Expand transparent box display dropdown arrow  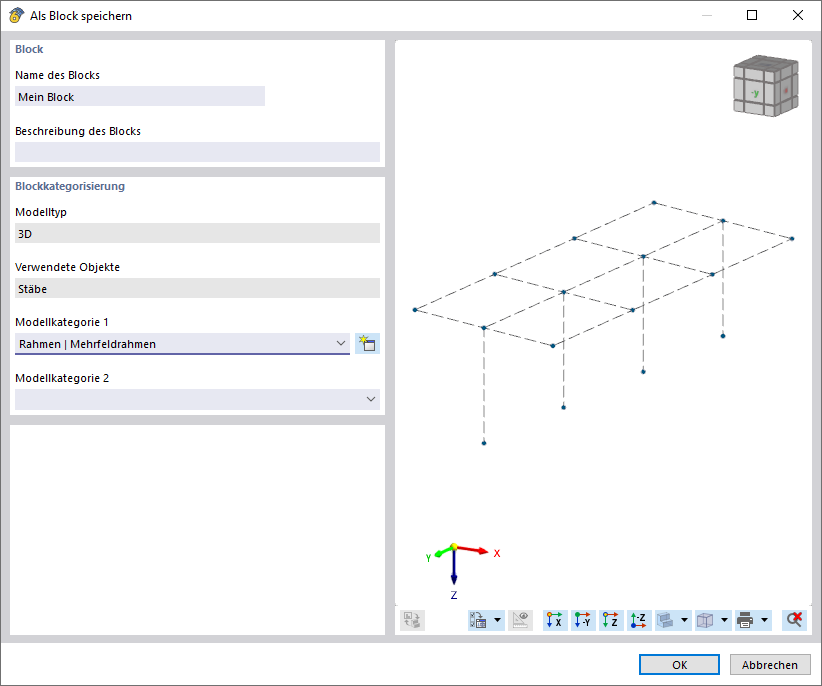(x=724, y=620)
